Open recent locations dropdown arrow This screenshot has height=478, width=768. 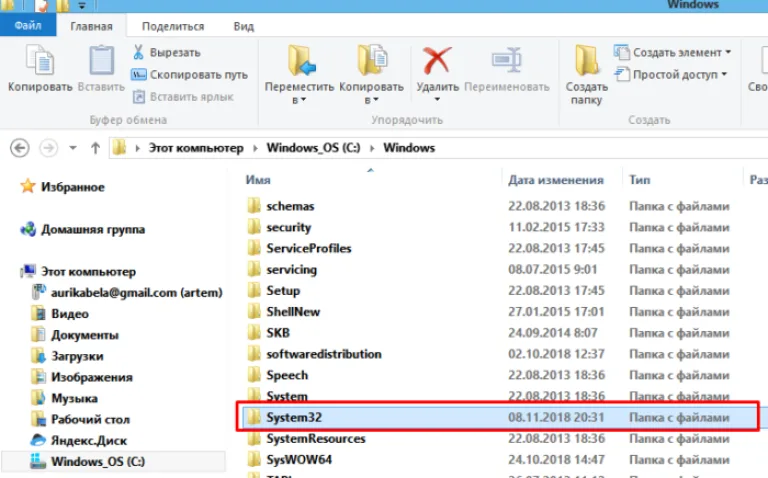tap(73, 148)
